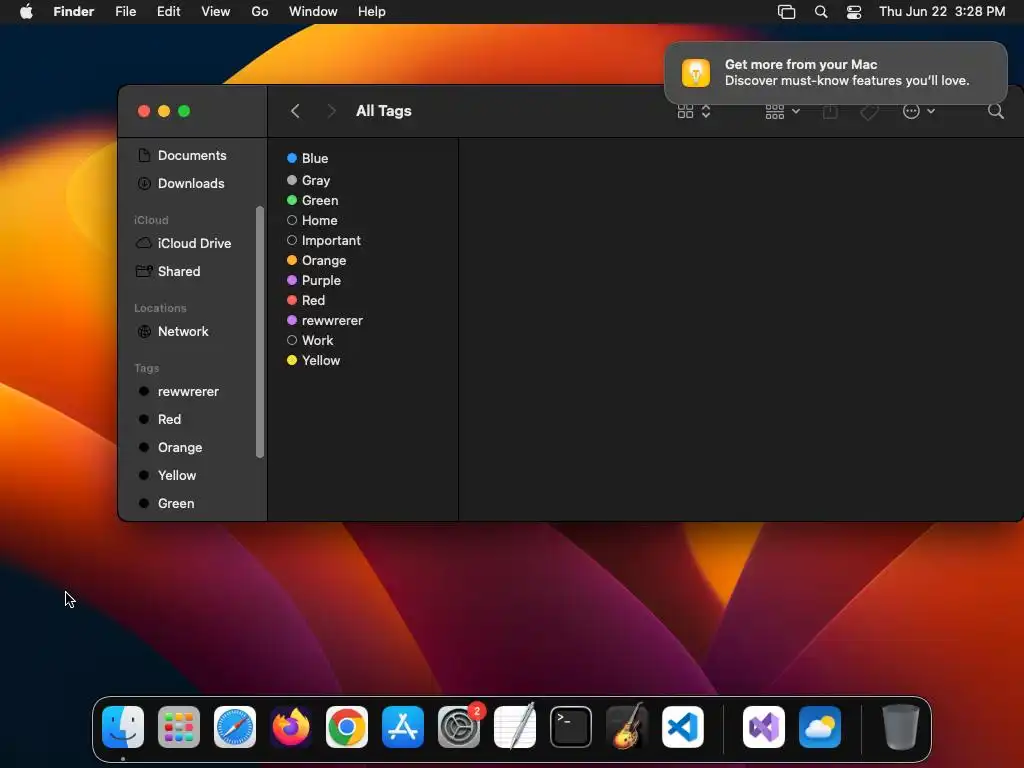
Task: Open the icon view switcher in Finder toolbar
Action: click(x=693, y=112)
